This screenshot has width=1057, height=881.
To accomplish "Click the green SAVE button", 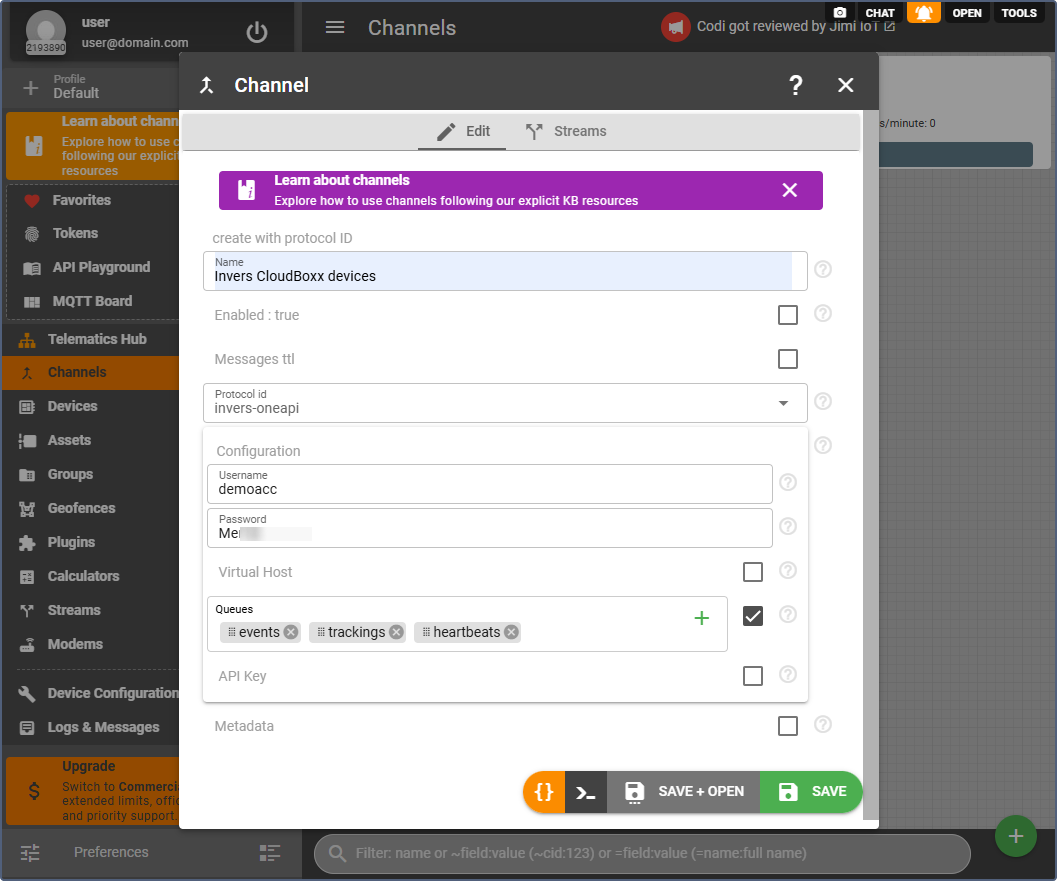I will click(811, 791).
